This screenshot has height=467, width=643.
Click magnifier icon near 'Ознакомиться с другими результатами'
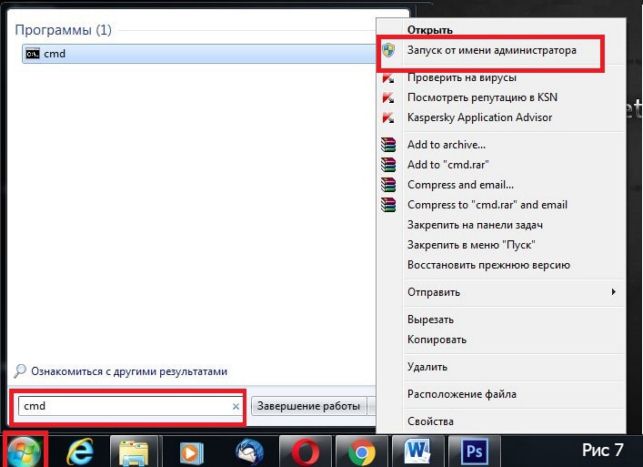point(20,371)
